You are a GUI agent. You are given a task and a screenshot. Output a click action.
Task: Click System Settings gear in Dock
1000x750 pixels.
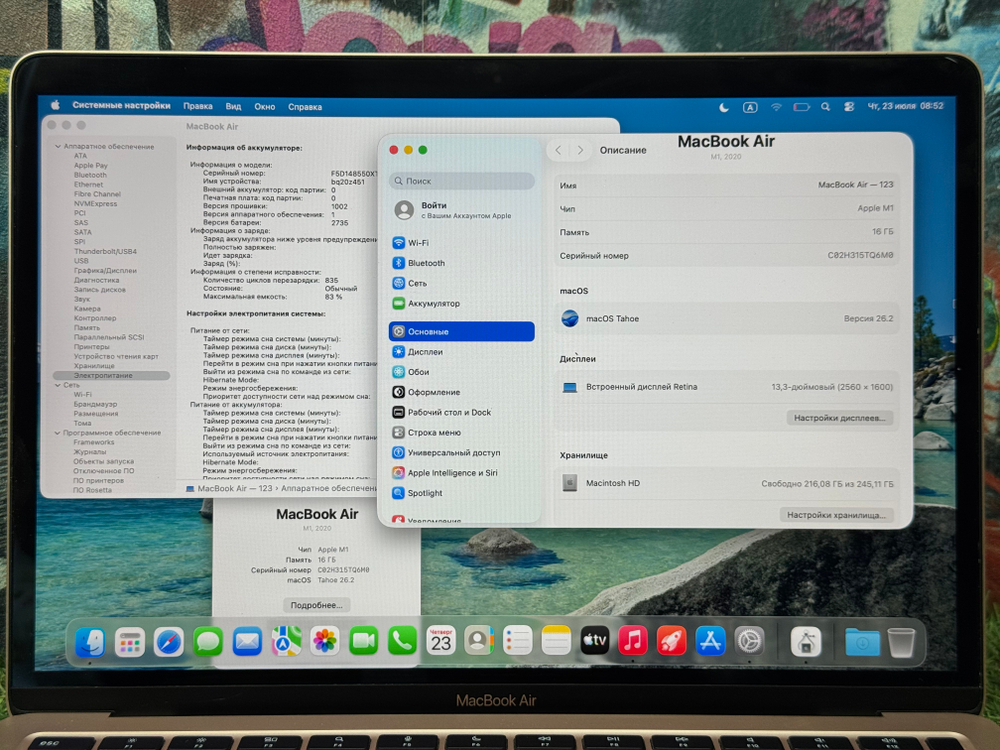coord(749,642)
